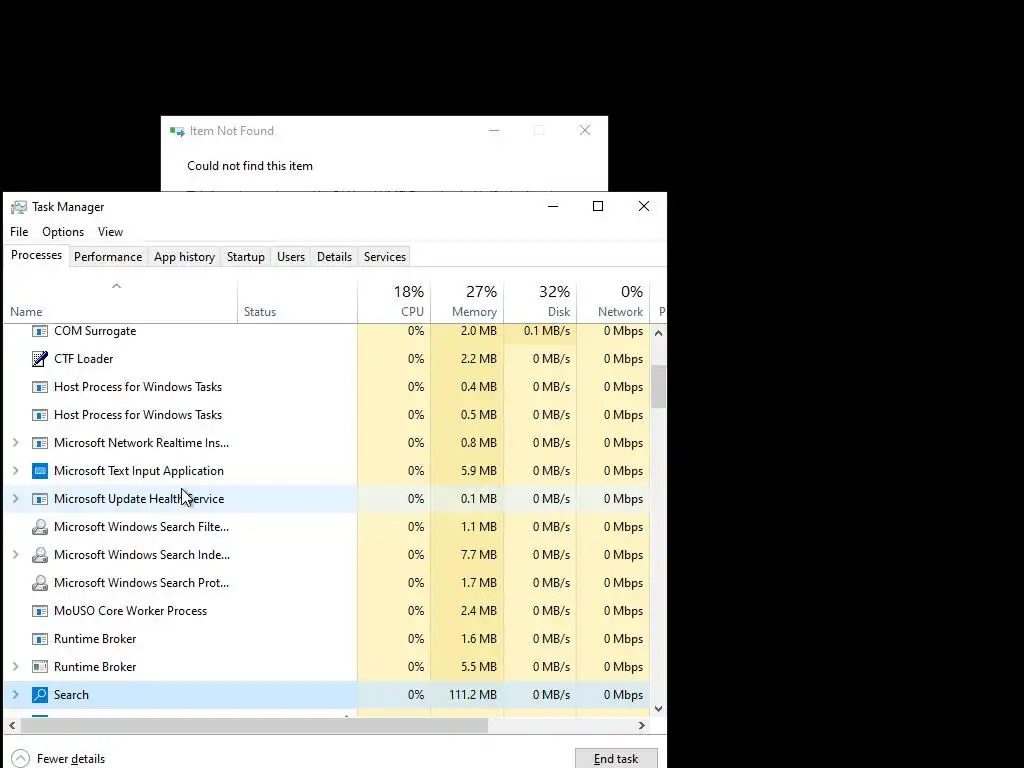
Task: Select MoUSO Core Worker Process row
Action: click(327, 611)
